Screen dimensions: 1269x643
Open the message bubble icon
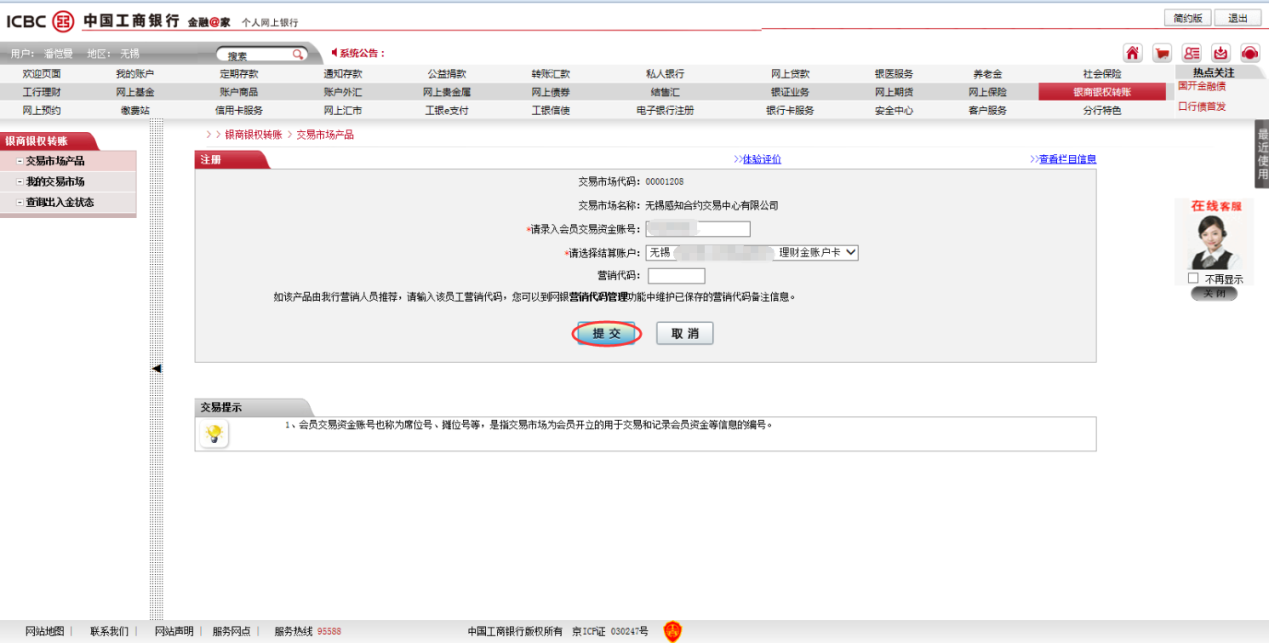(x=1250, y=53)
